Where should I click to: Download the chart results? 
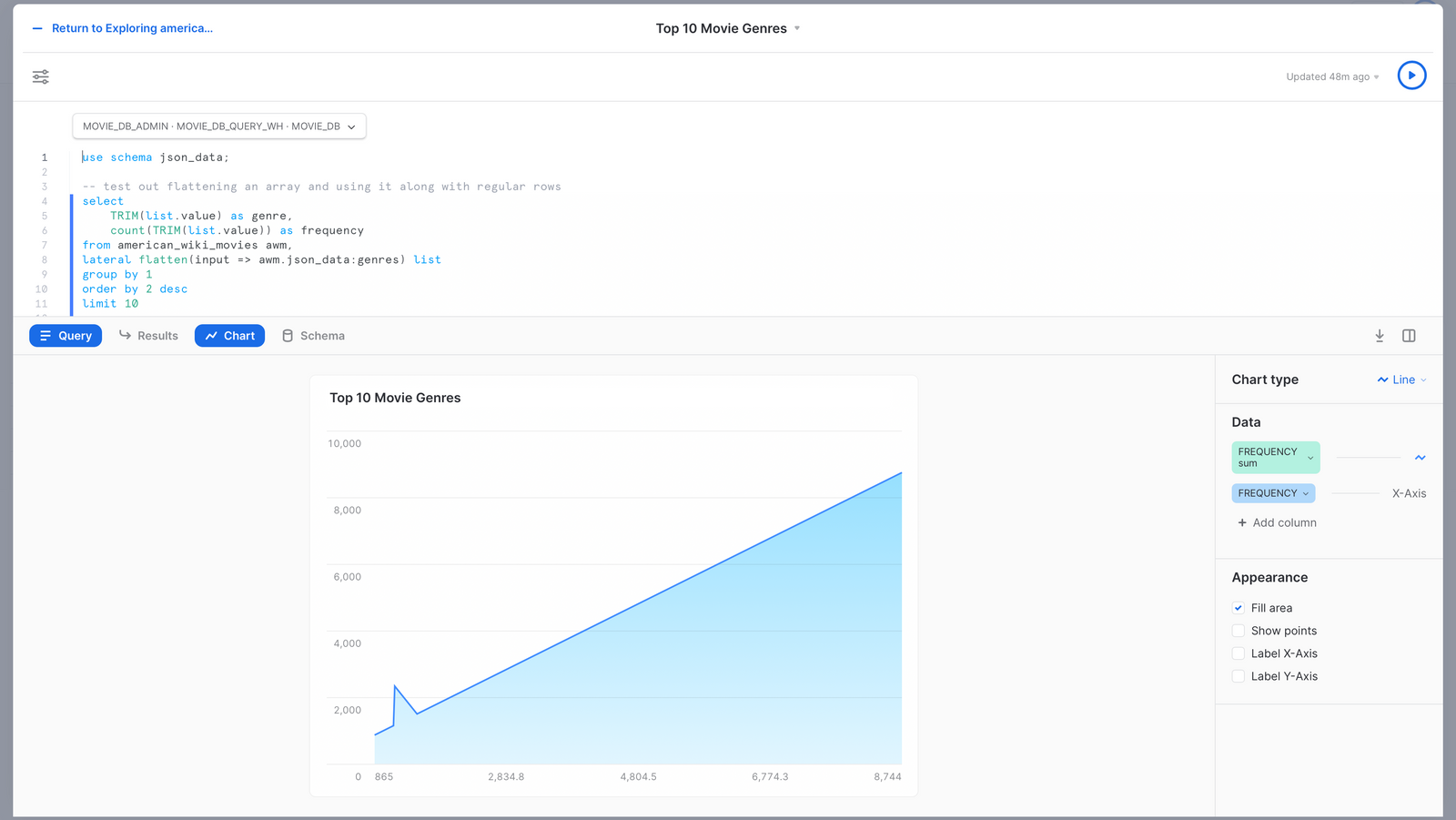pyautogui.click(x=1380, y=336)
